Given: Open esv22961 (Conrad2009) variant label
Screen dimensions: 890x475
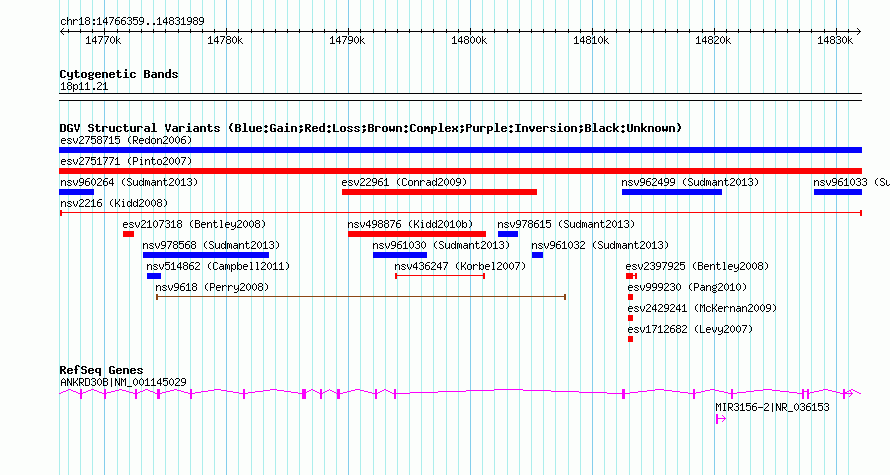Looking at the screenshot, I should [x=404, y=182].
